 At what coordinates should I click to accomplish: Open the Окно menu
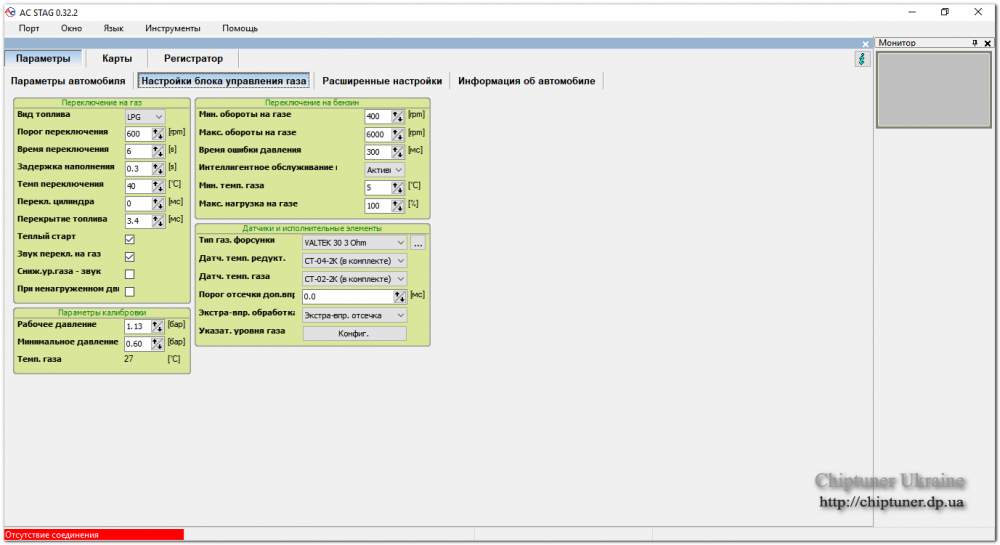pos(71,28)
